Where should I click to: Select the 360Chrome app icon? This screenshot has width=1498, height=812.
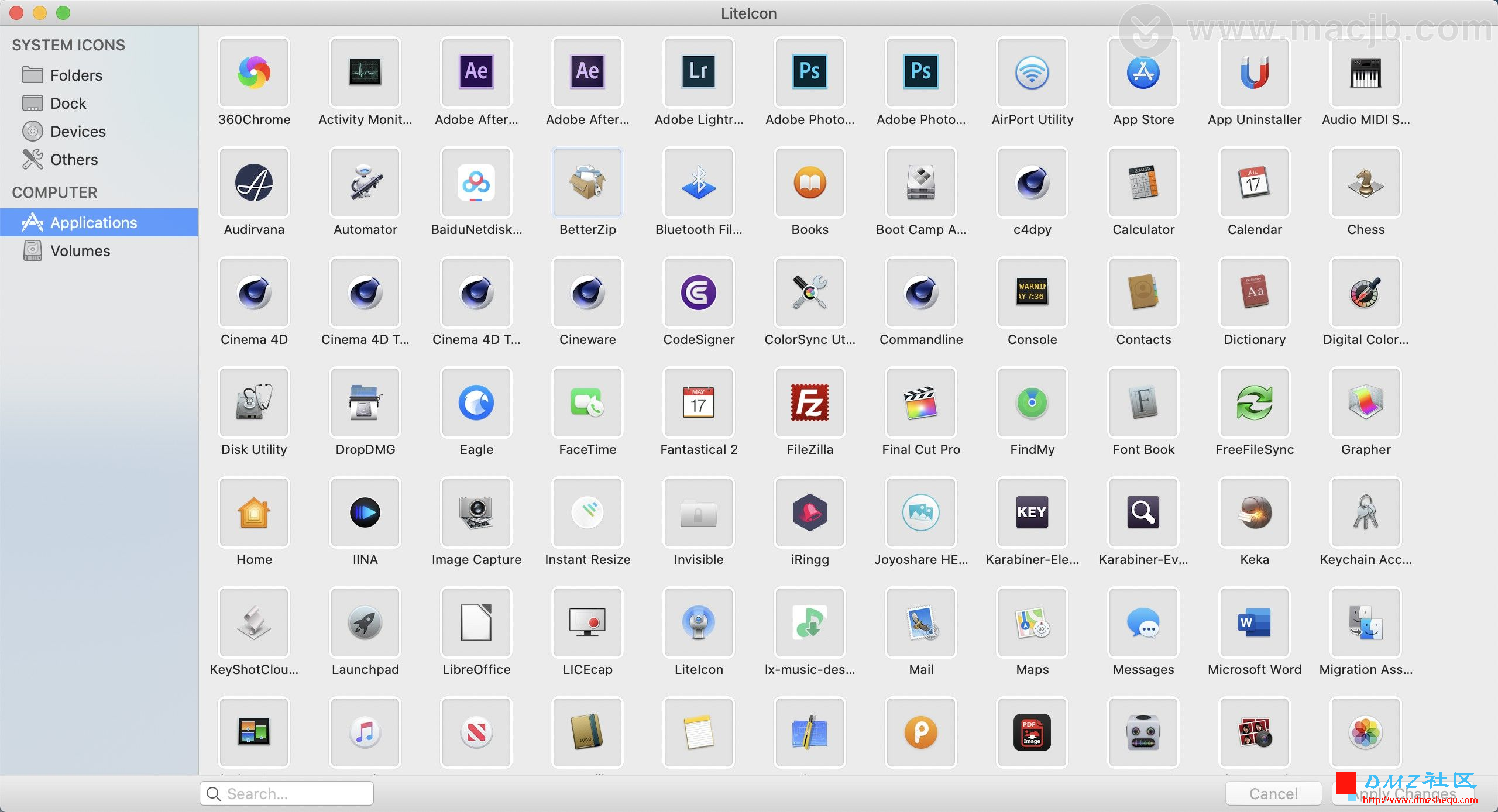(254, 73)
